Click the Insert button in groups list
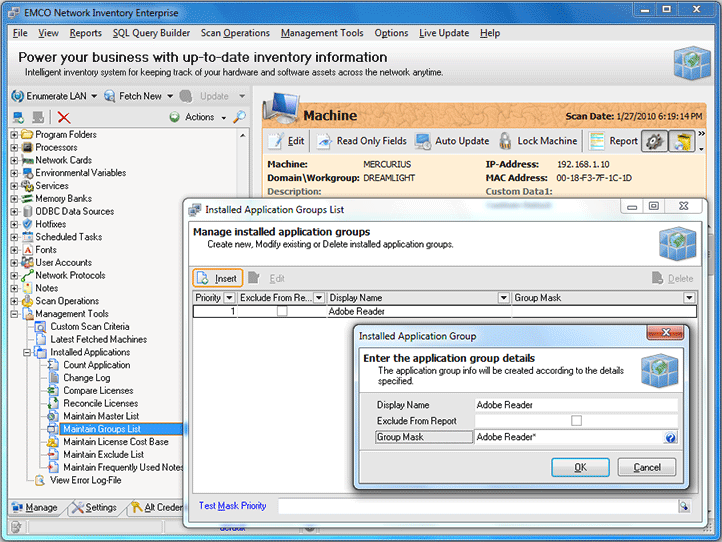The width and height of the screenshot is (722, 542). point(217,278)
